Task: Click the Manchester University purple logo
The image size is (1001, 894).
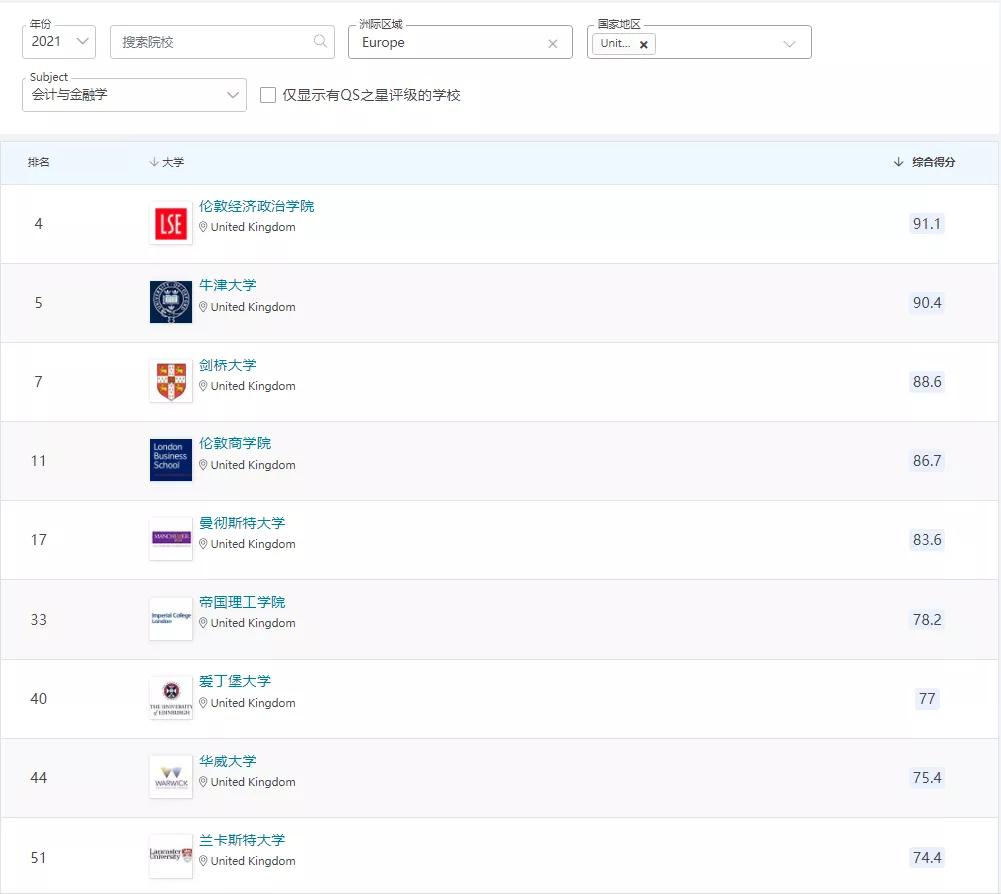Action: [x=170, y=539]
